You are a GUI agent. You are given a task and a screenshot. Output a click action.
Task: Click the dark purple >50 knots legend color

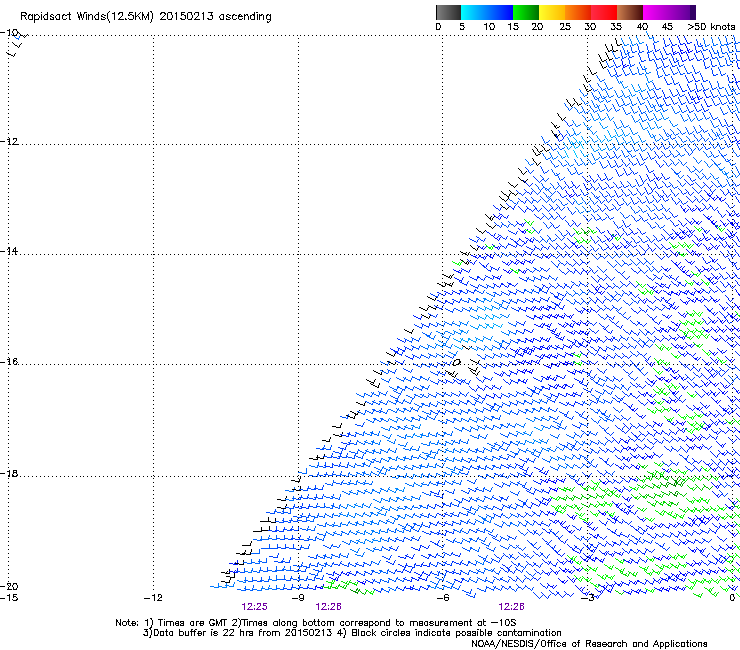[692, 12]
